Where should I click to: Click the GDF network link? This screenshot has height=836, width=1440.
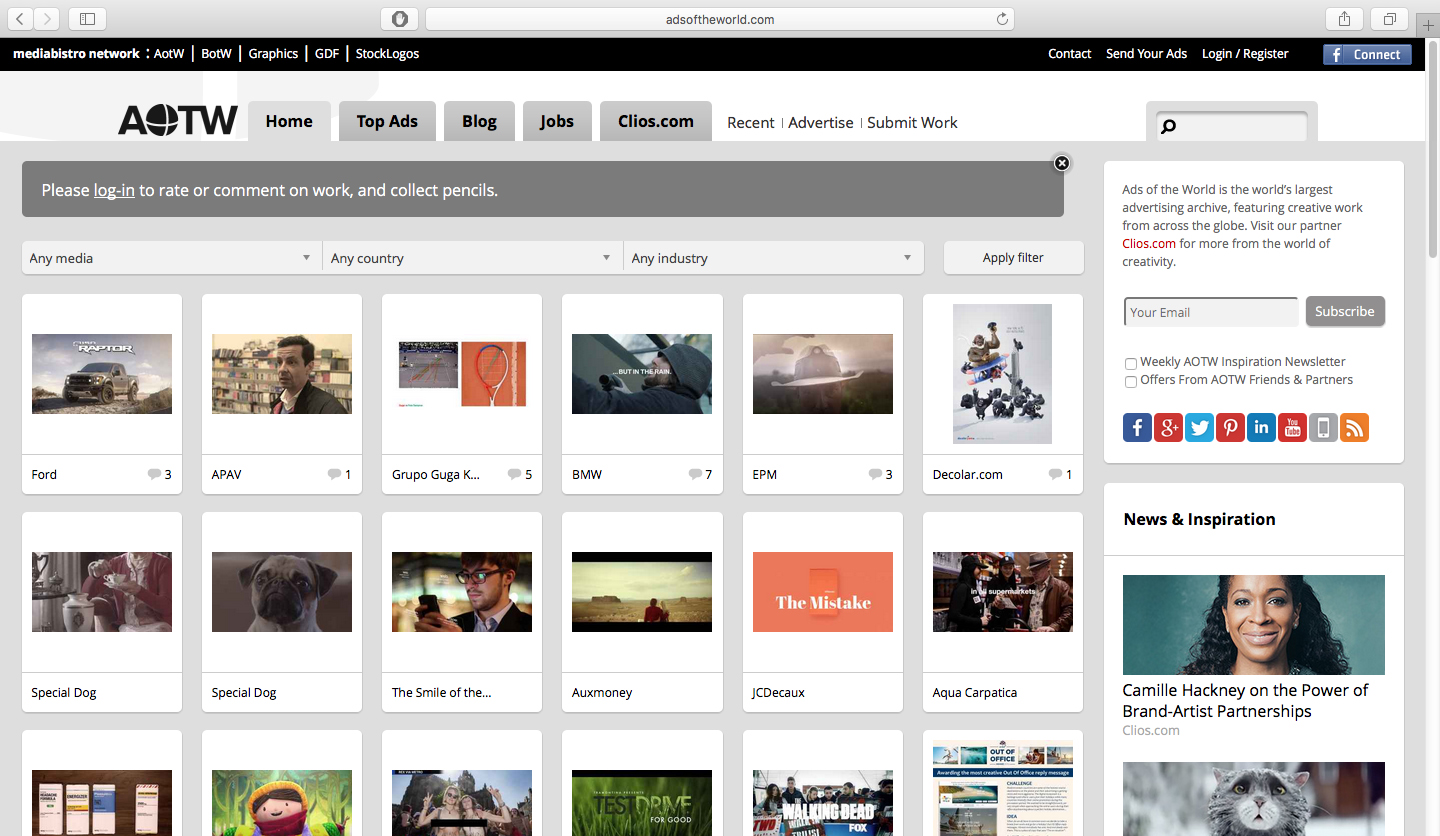coord(327,54)
